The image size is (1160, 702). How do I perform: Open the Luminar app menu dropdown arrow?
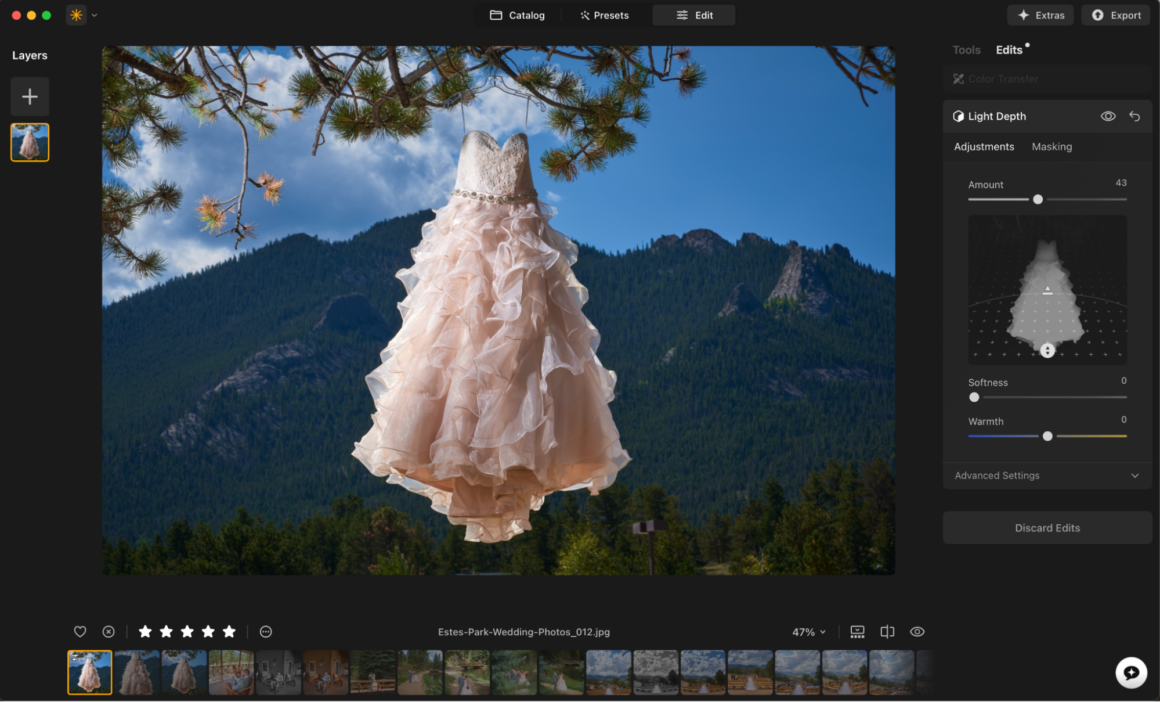tap(94, 16)
